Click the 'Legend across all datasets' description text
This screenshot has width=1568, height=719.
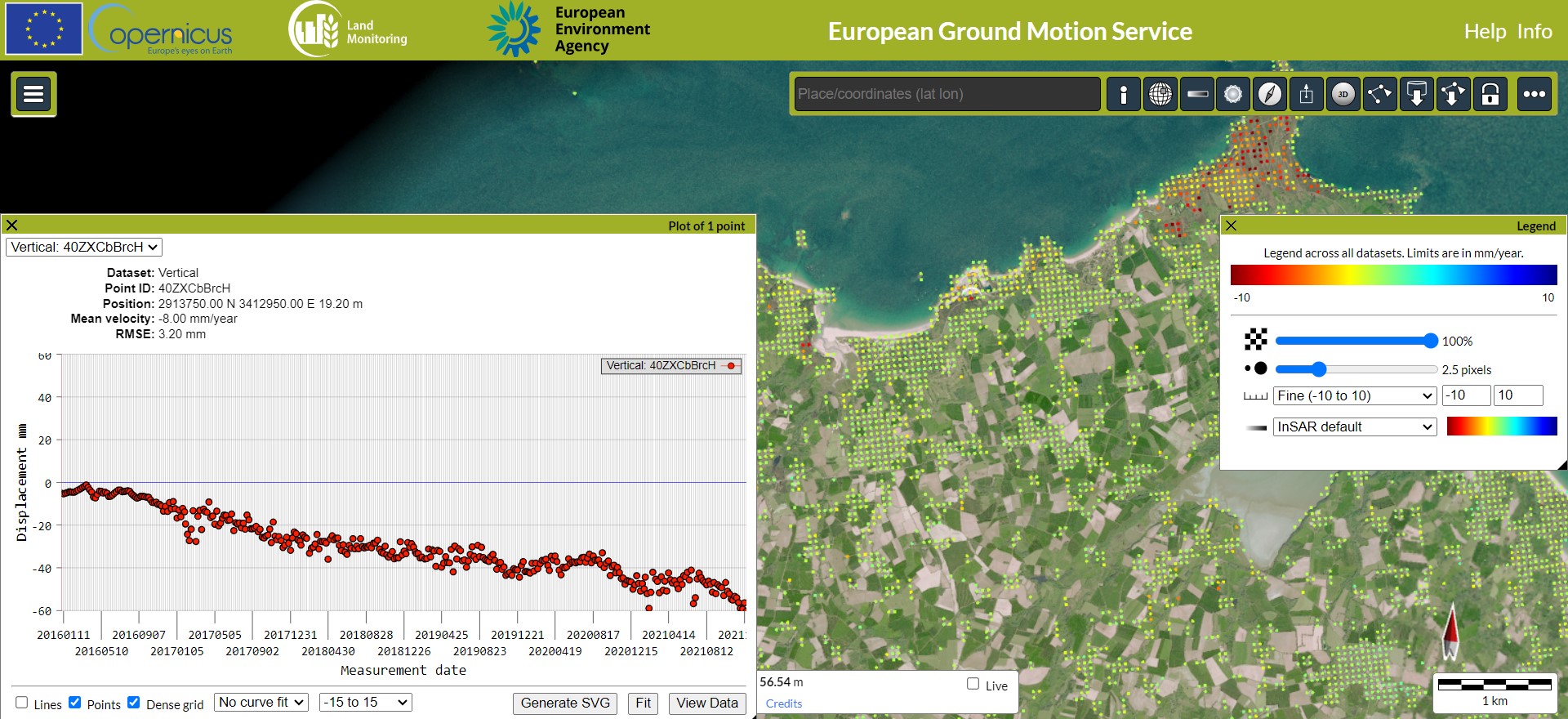[1393, 253]
